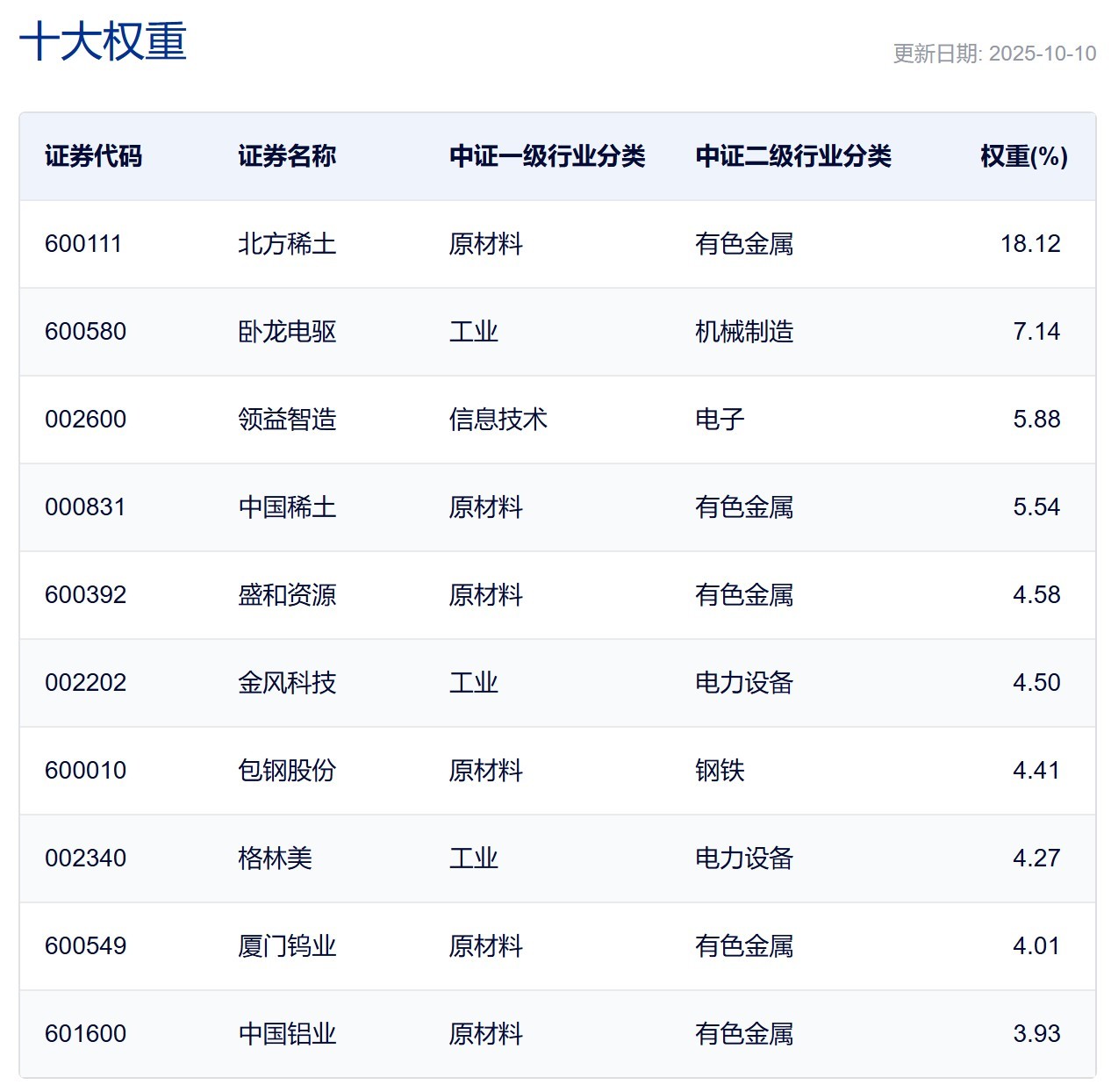This screenshot has height=1092, width=1111.
Task: Click stock name 中国铝业
Action: 287,1034
